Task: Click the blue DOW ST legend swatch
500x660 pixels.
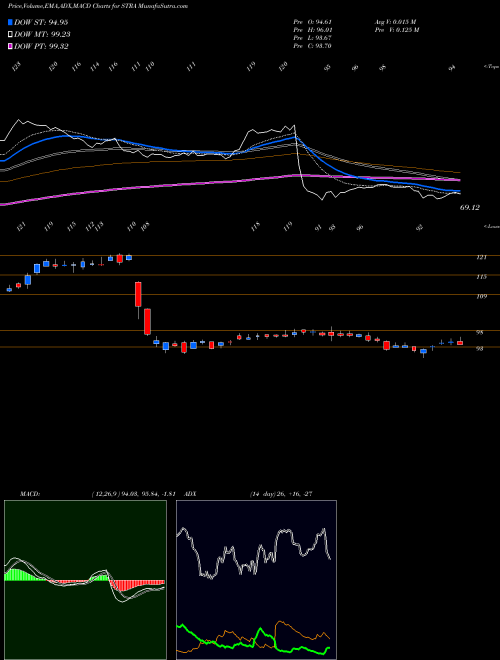Action: (10, 22)
